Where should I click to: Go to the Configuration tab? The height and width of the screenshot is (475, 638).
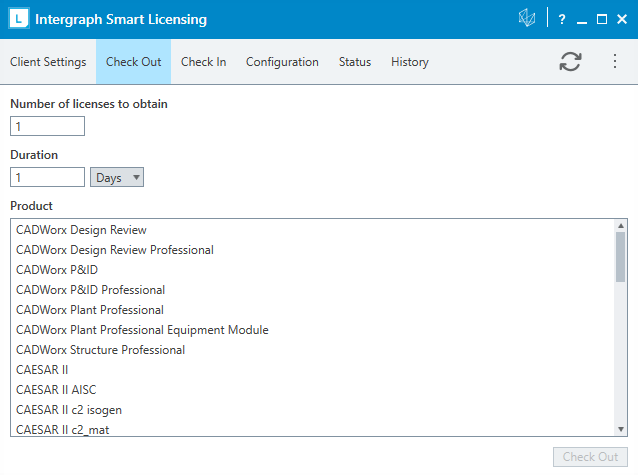tap(282, 62)
